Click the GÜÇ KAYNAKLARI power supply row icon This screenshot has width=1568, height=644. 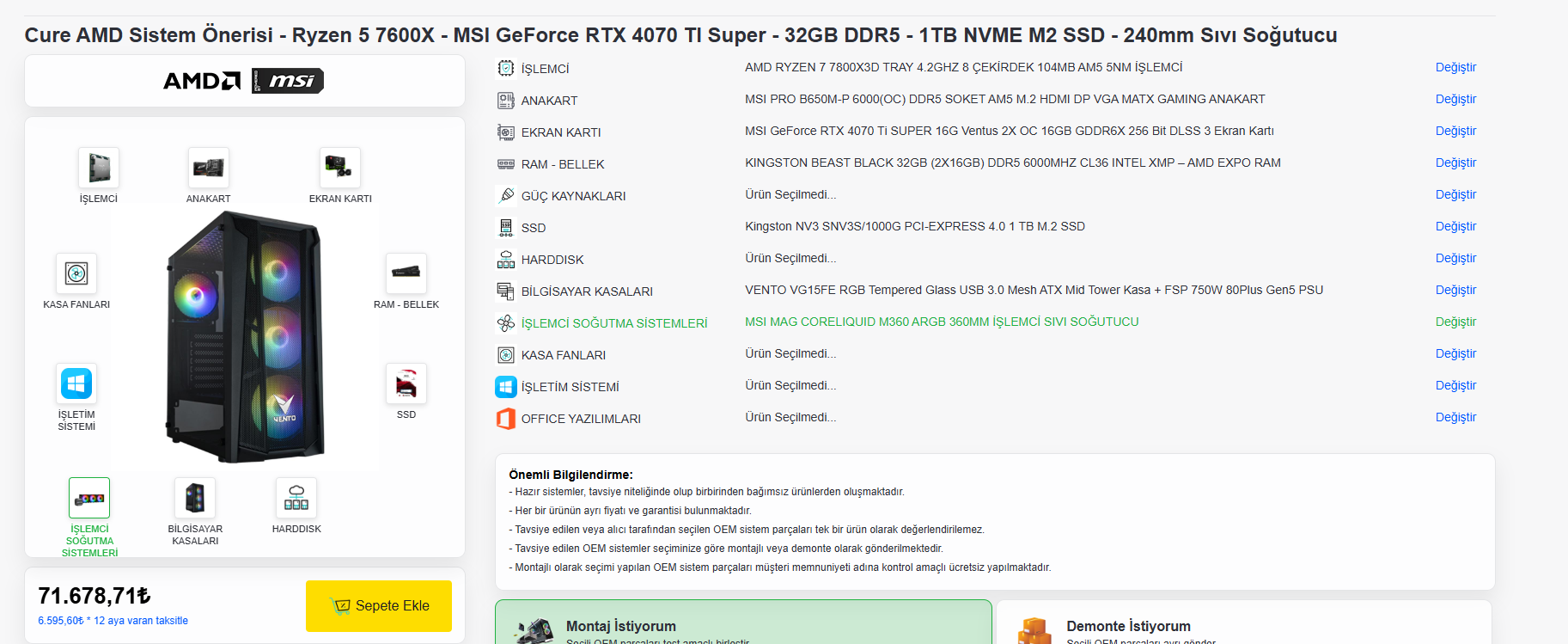(x=506, y=195)
